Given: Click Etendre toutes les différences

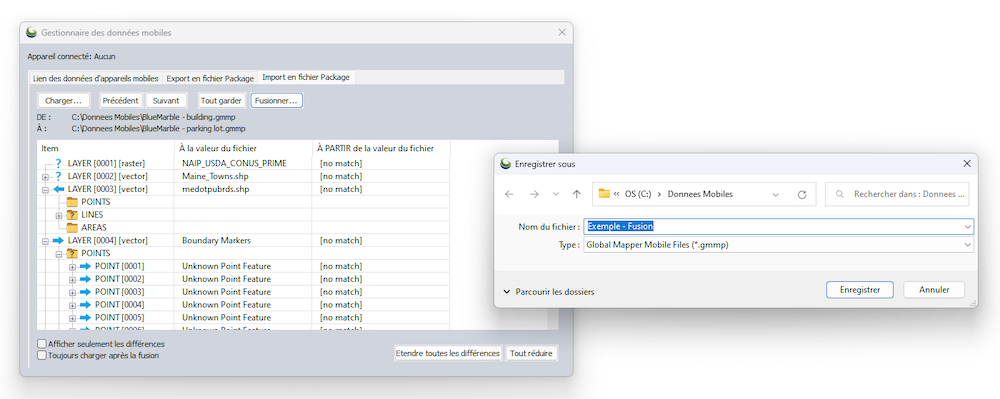Looking at the screenshot, I should (x=448, y=353).
